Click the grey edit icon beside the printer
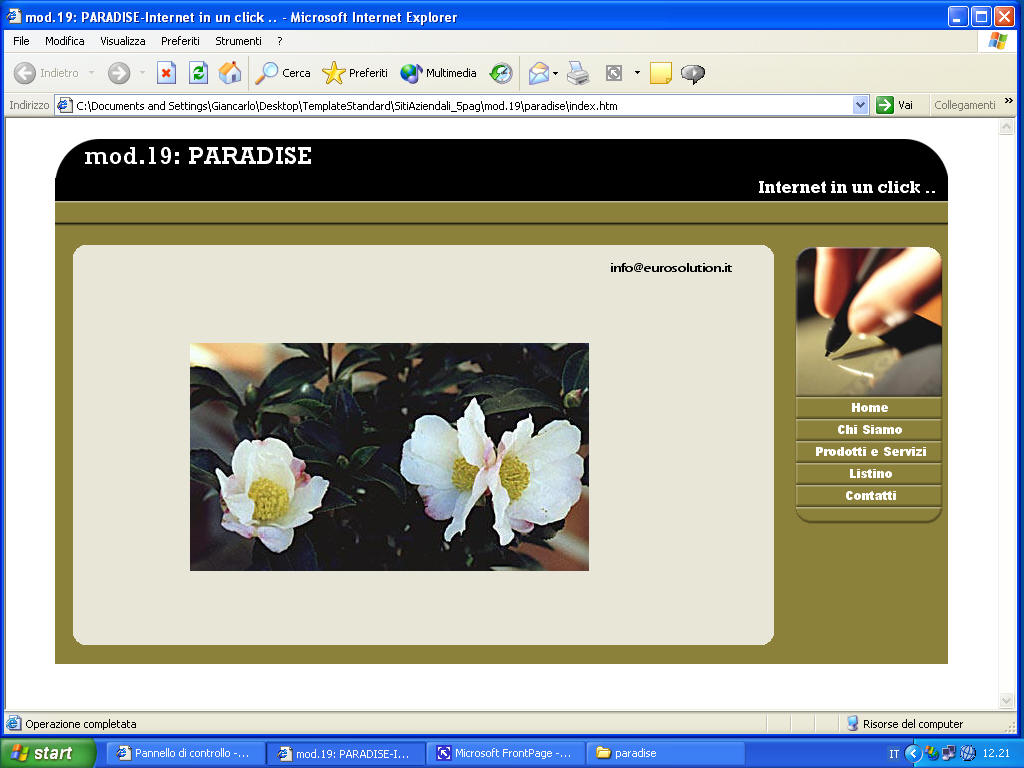Screen dimensions: 1024x768 pyautogui.click(x=614, y=73)
